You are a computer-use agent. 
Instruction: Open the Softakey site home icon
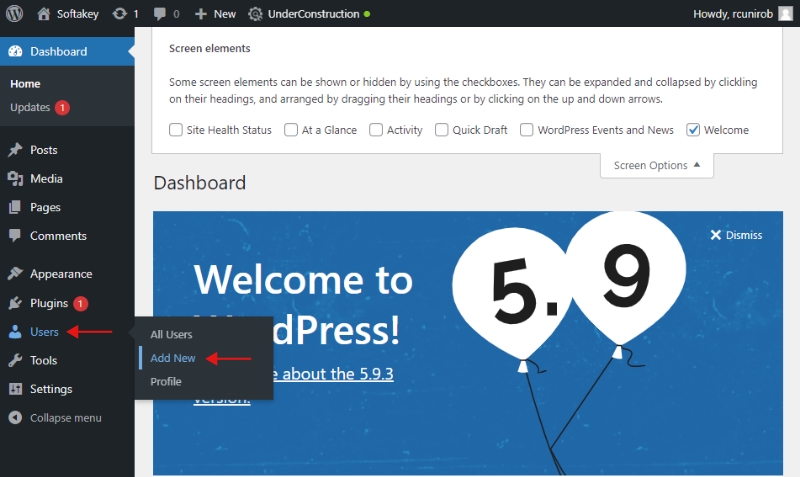point(44,14)
